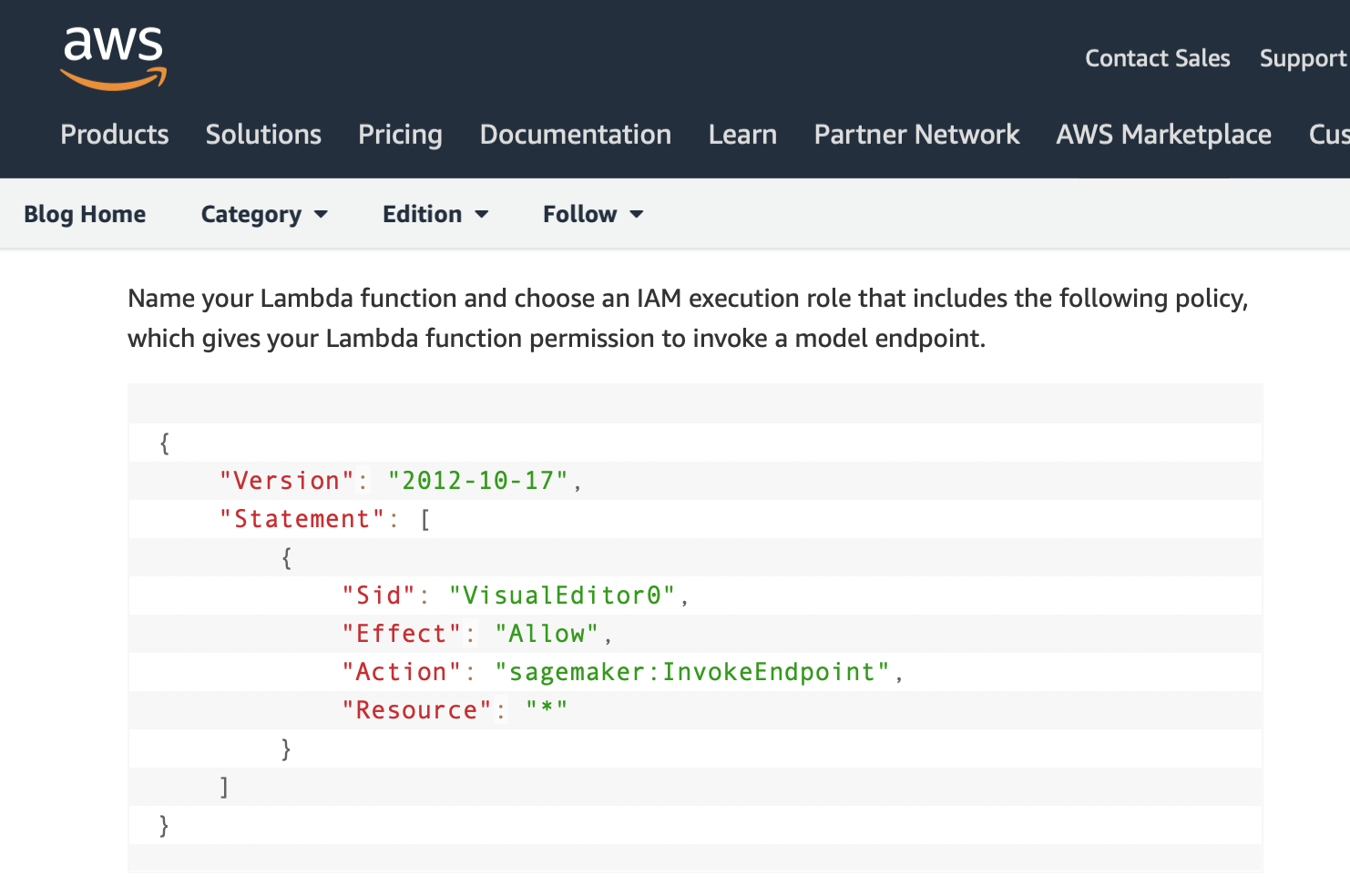Open the Products menu
This screenshot has width=1350, height=896.
click(x=115, y=135)
